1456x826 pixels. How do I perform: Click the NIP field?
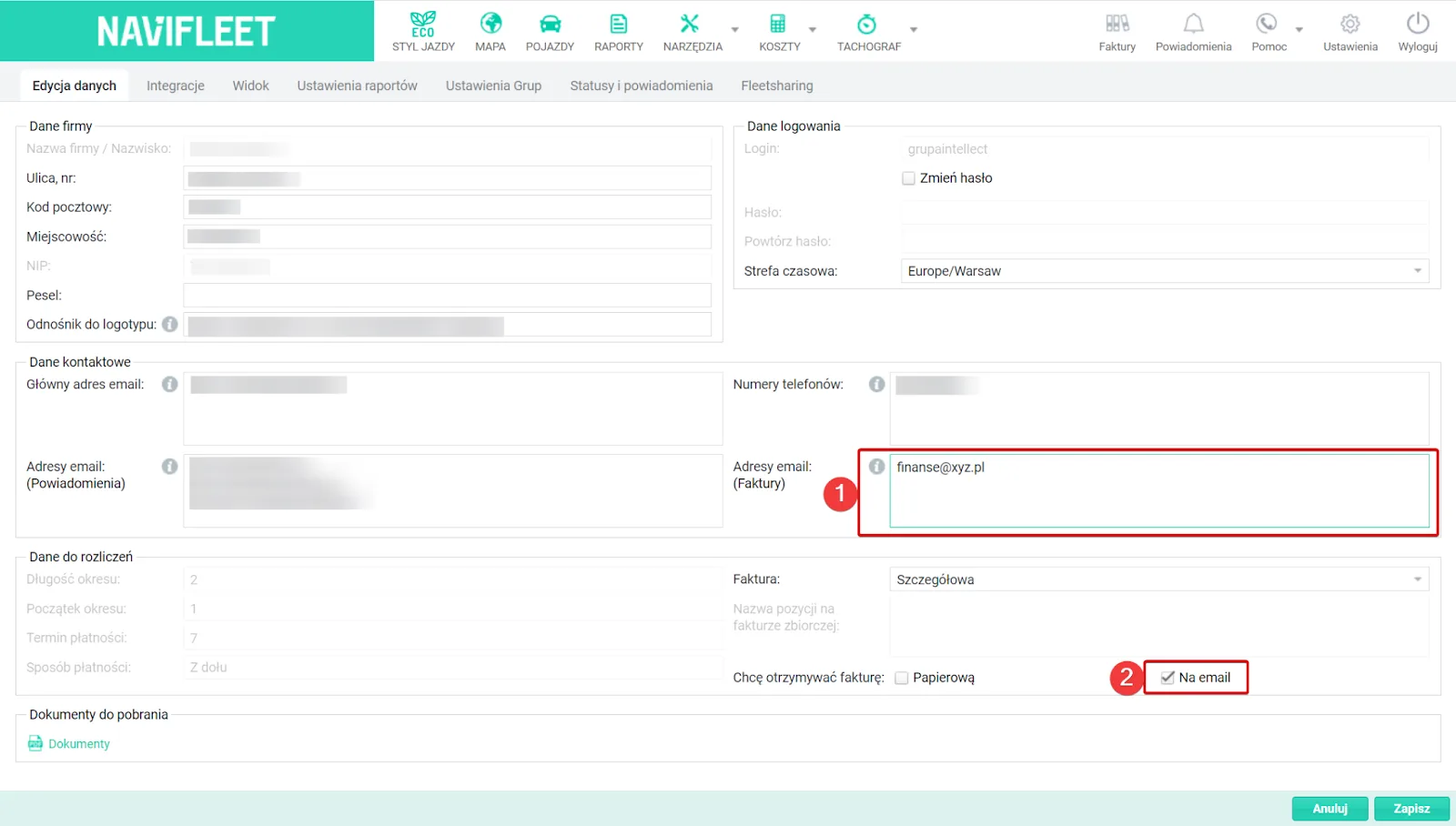tap(448, 267)
